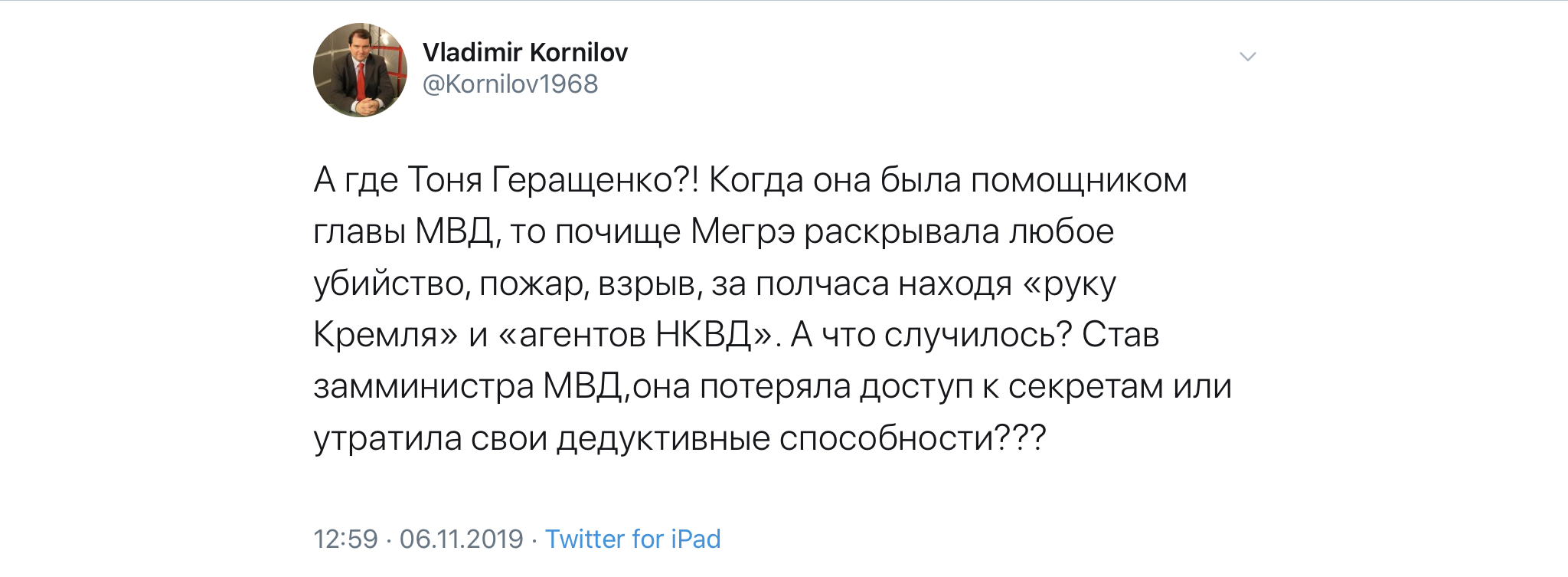Click the text «убийство, пожар, взрыв»
Viewport: 1568px width, 577px height.
pos(508,284)
